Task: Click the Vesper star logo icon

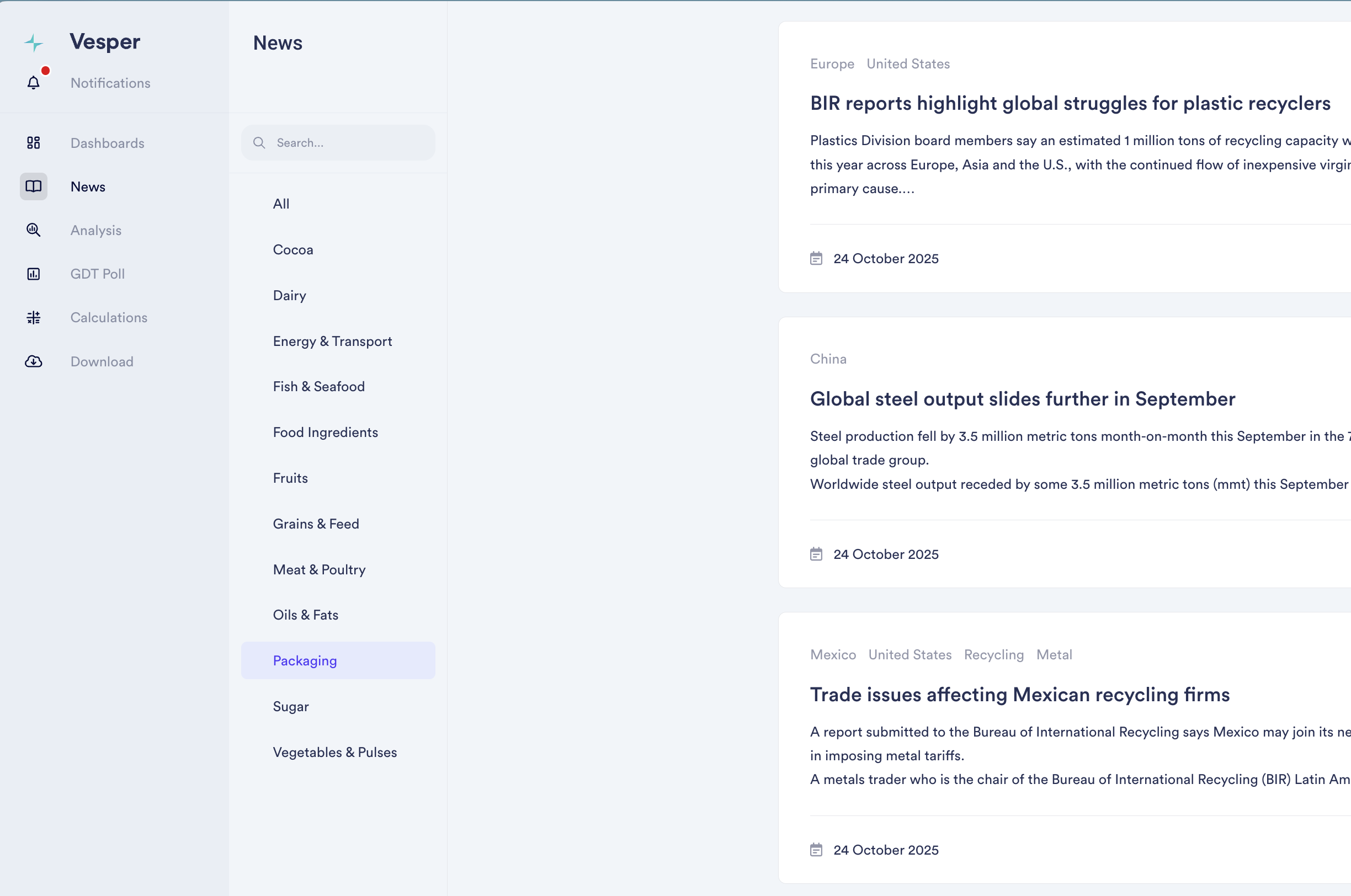Action: (x=34, y=43)
